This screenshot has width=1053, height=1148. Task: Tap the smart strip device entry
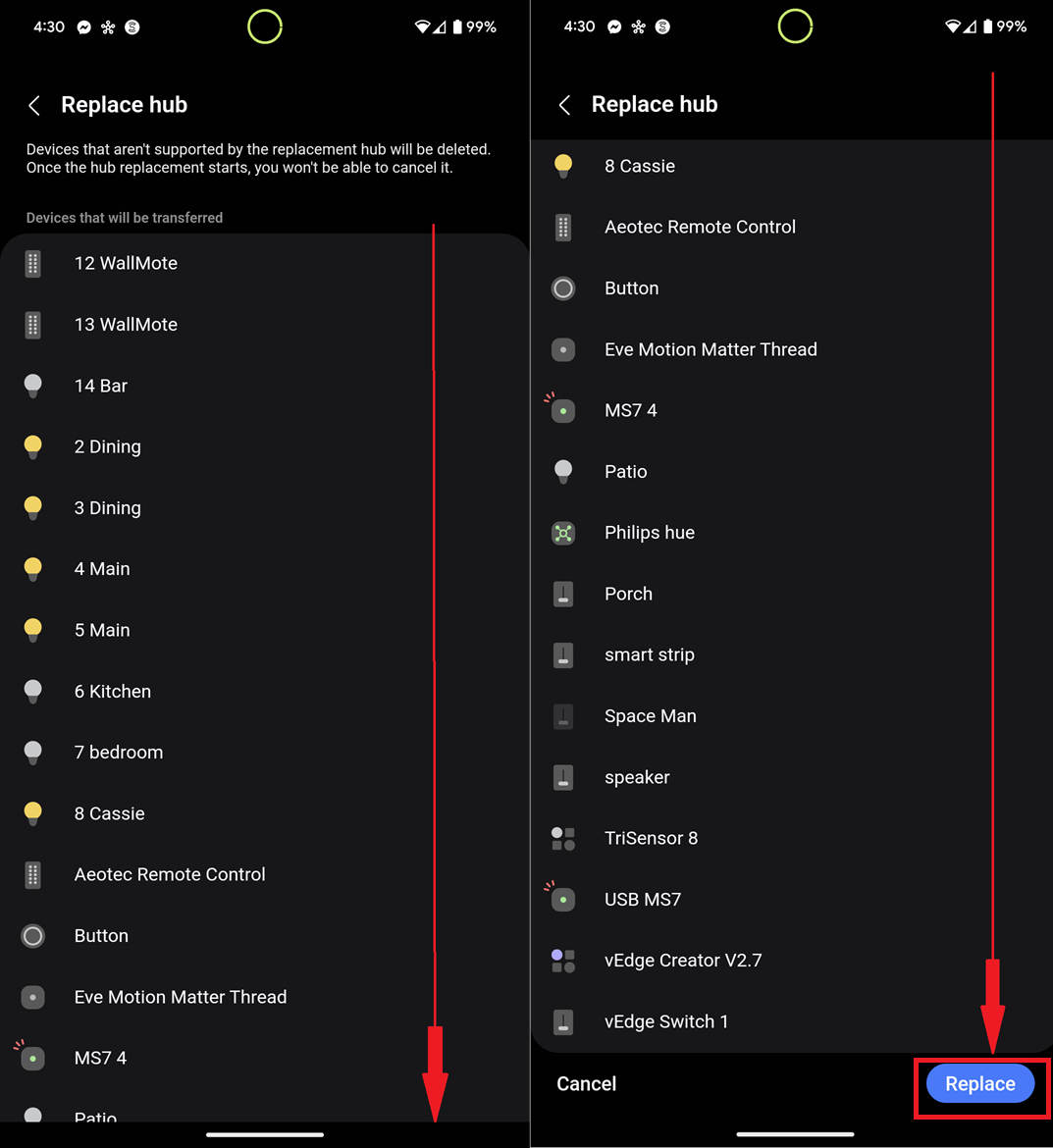point(649,654)
